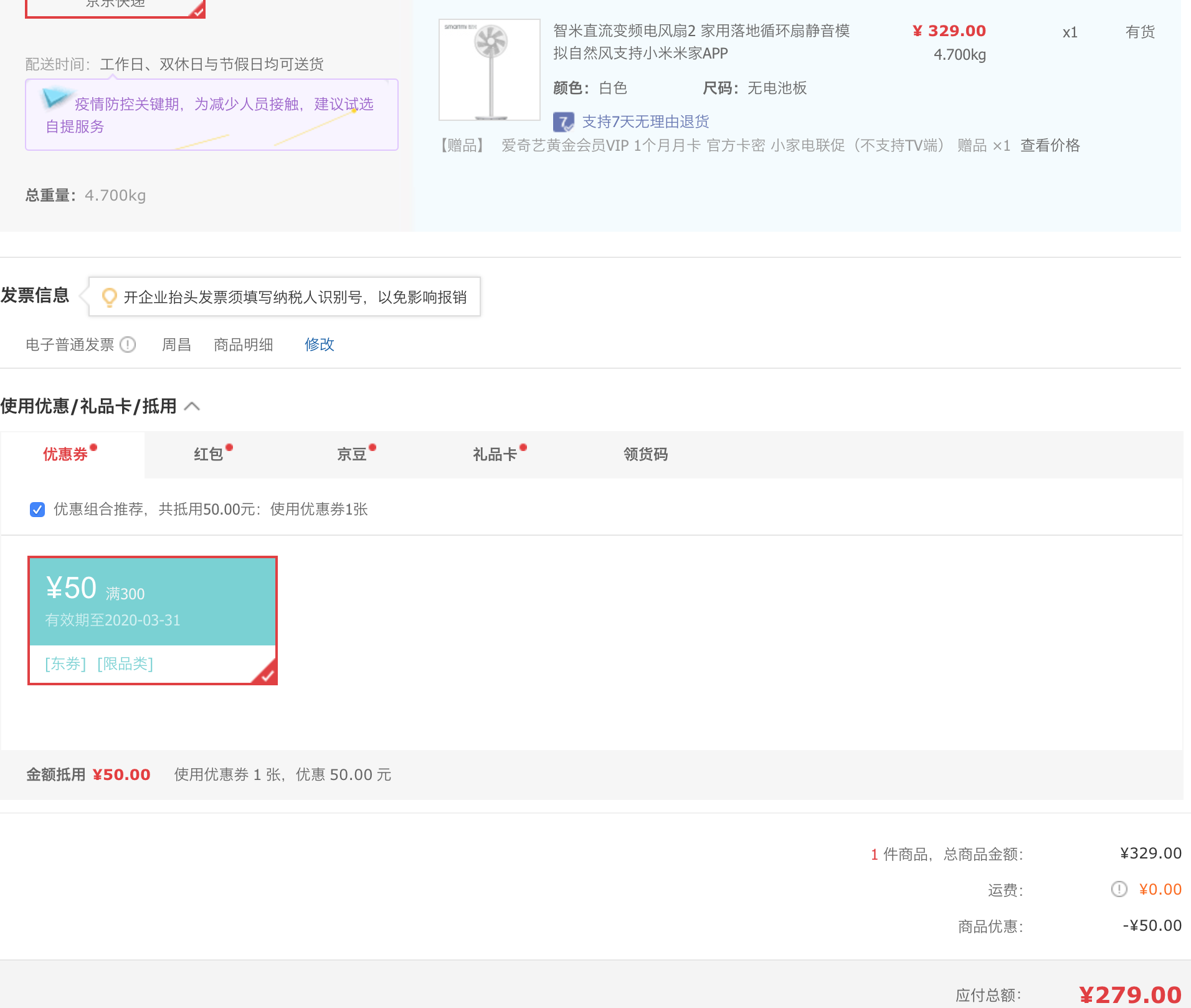The height and width of the screenshot is (1008, 1191).
Task: Click the shipping fee info icon
Action: [x=1119, y=889]
